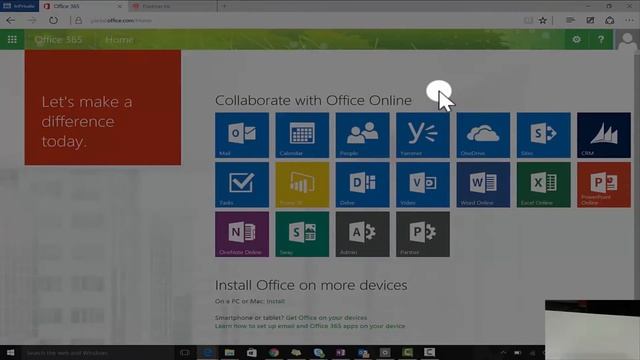640x360 pixels.
Task: Open the Calendar tile
Action: [x=302, y=135]
